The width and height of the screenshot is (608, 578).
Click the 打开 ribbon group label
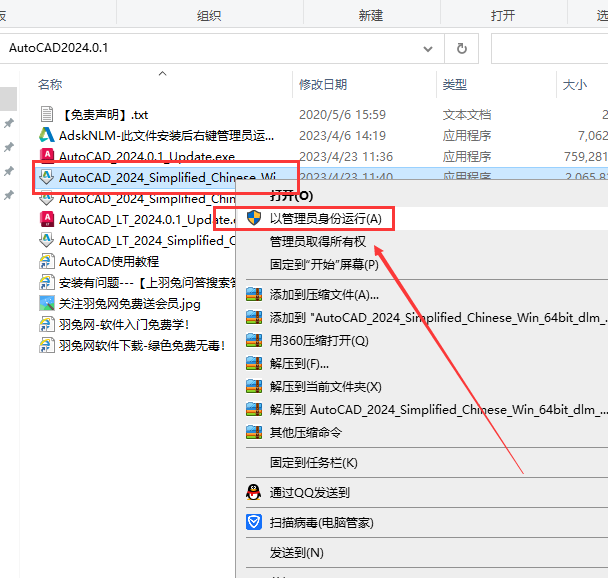[503, 16]
